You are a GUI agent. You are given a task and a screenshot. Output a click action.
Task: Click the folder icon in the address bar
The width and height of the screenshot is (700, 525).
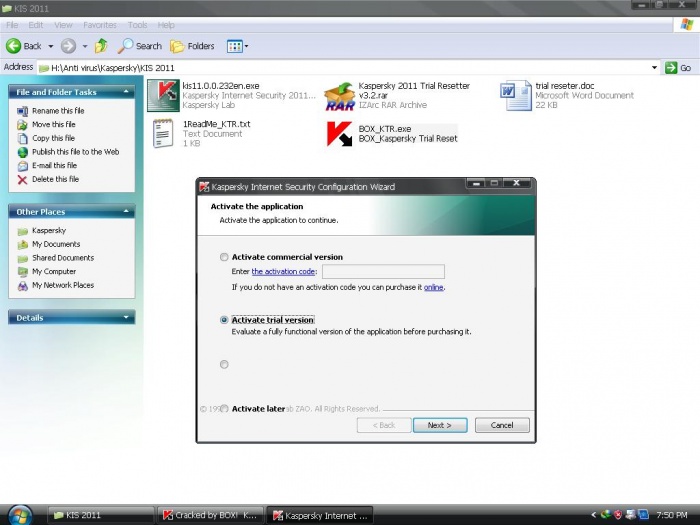click(44, 68)
